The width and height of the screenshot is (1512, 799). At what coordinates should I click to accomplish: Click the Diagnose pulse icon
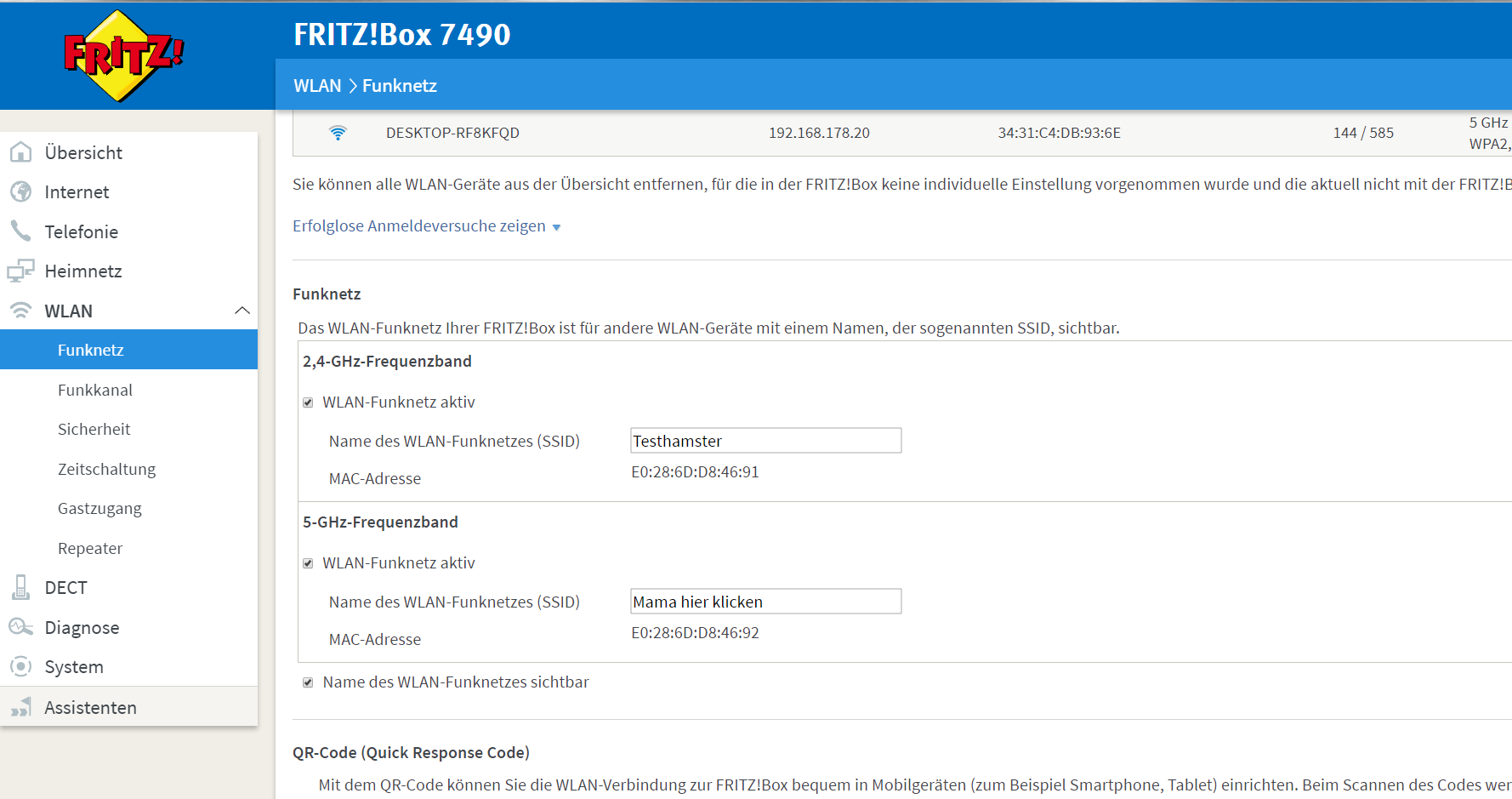click(x=21, y=627)
